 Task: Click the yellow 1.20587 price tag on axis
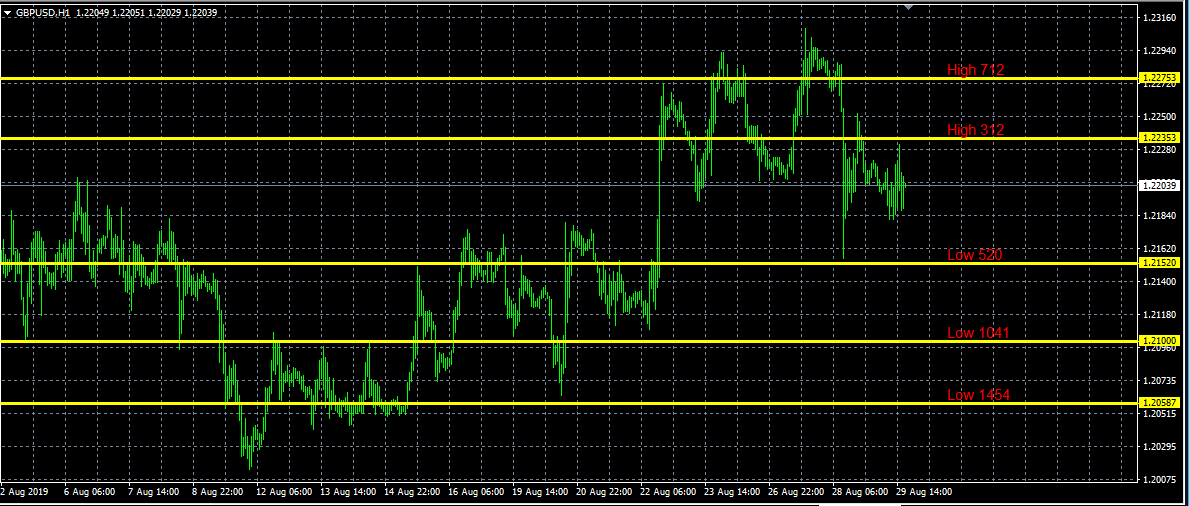(1159, 403)
